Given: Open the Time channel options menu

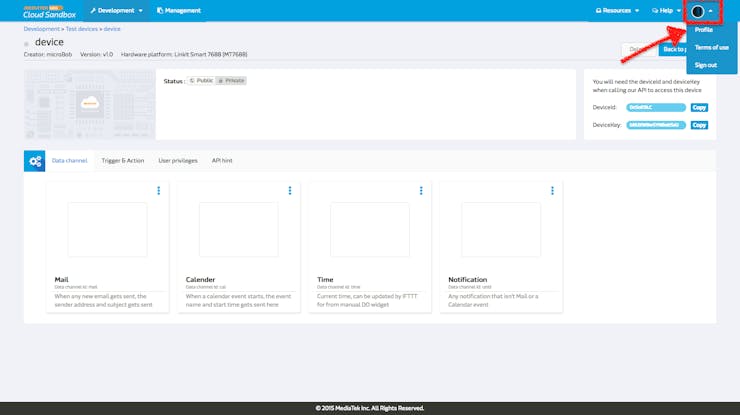Looking at the screenshot, I should [421, 190].
